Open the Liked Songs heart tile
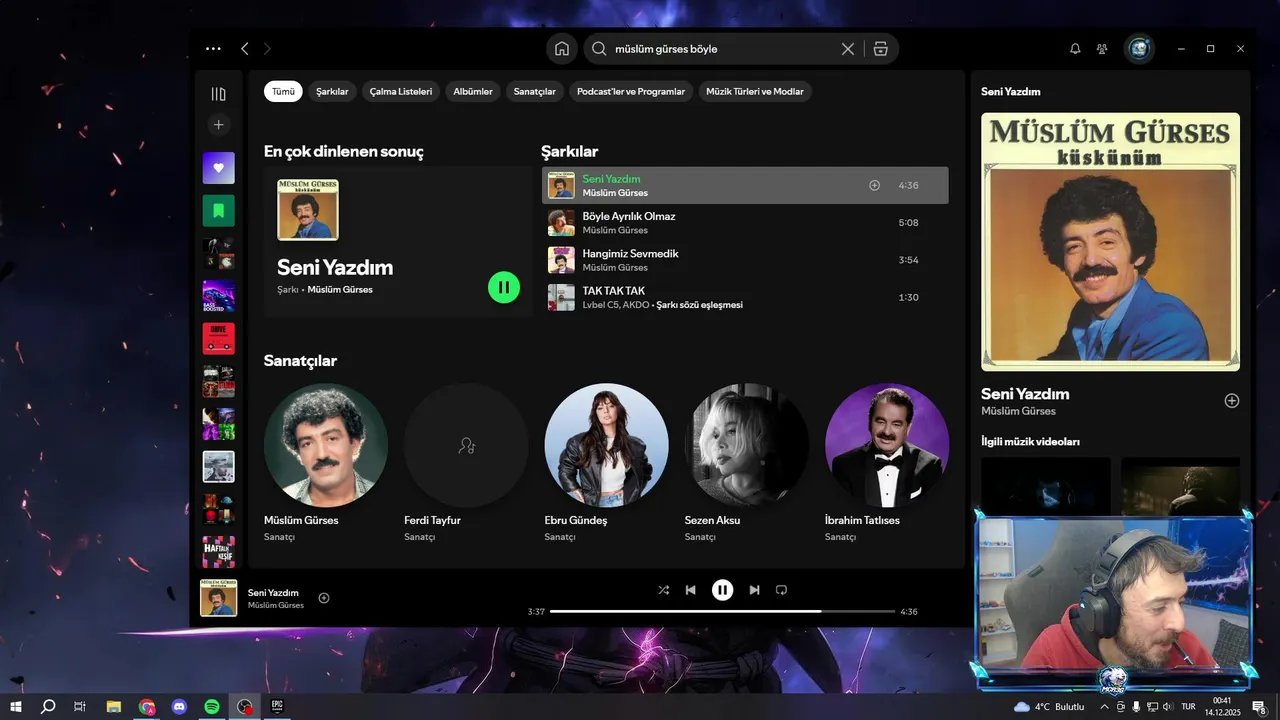This screenshot has height=720, width=1280. [219, 168]
